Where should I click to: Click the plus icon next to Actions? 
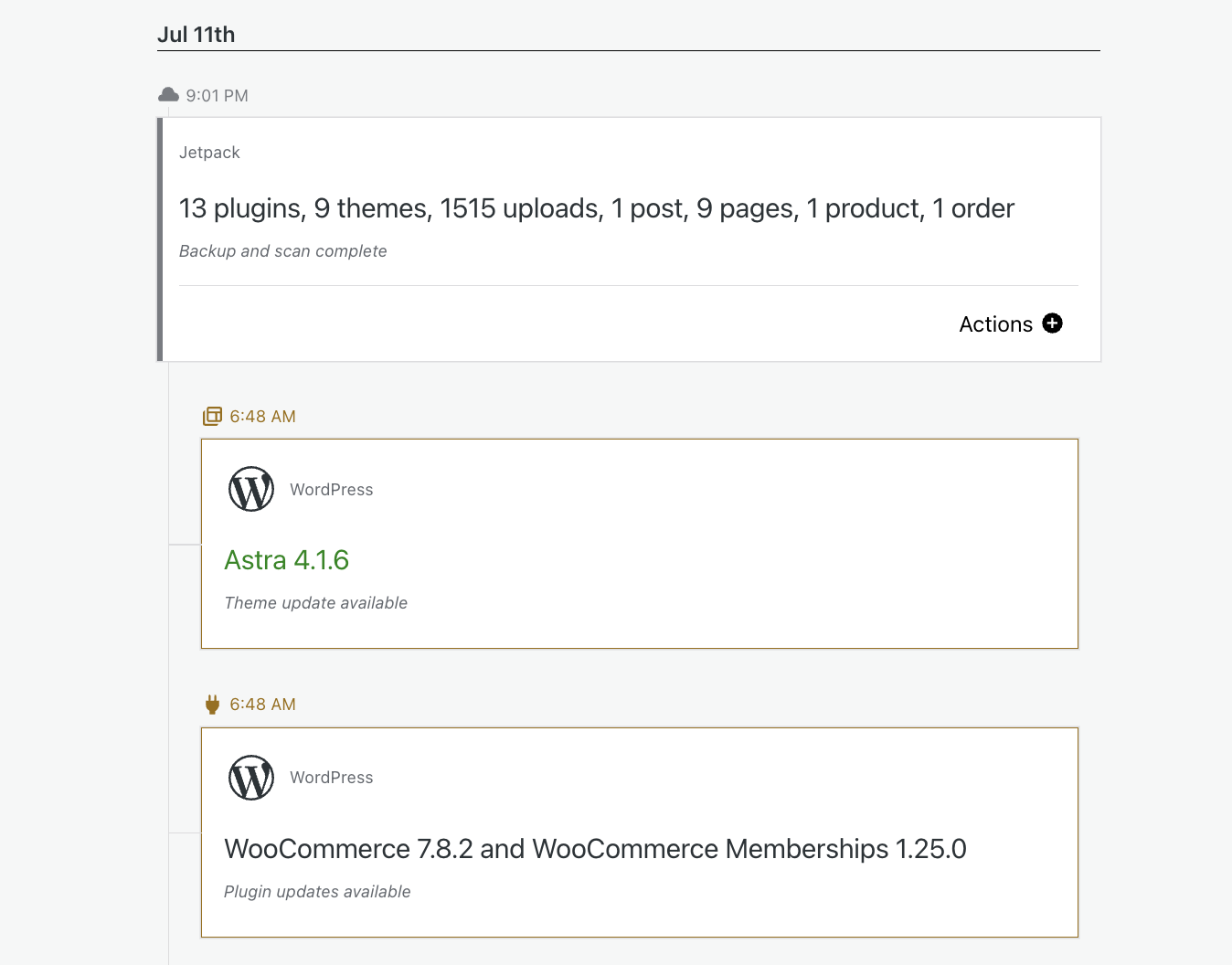point(1052,323)
